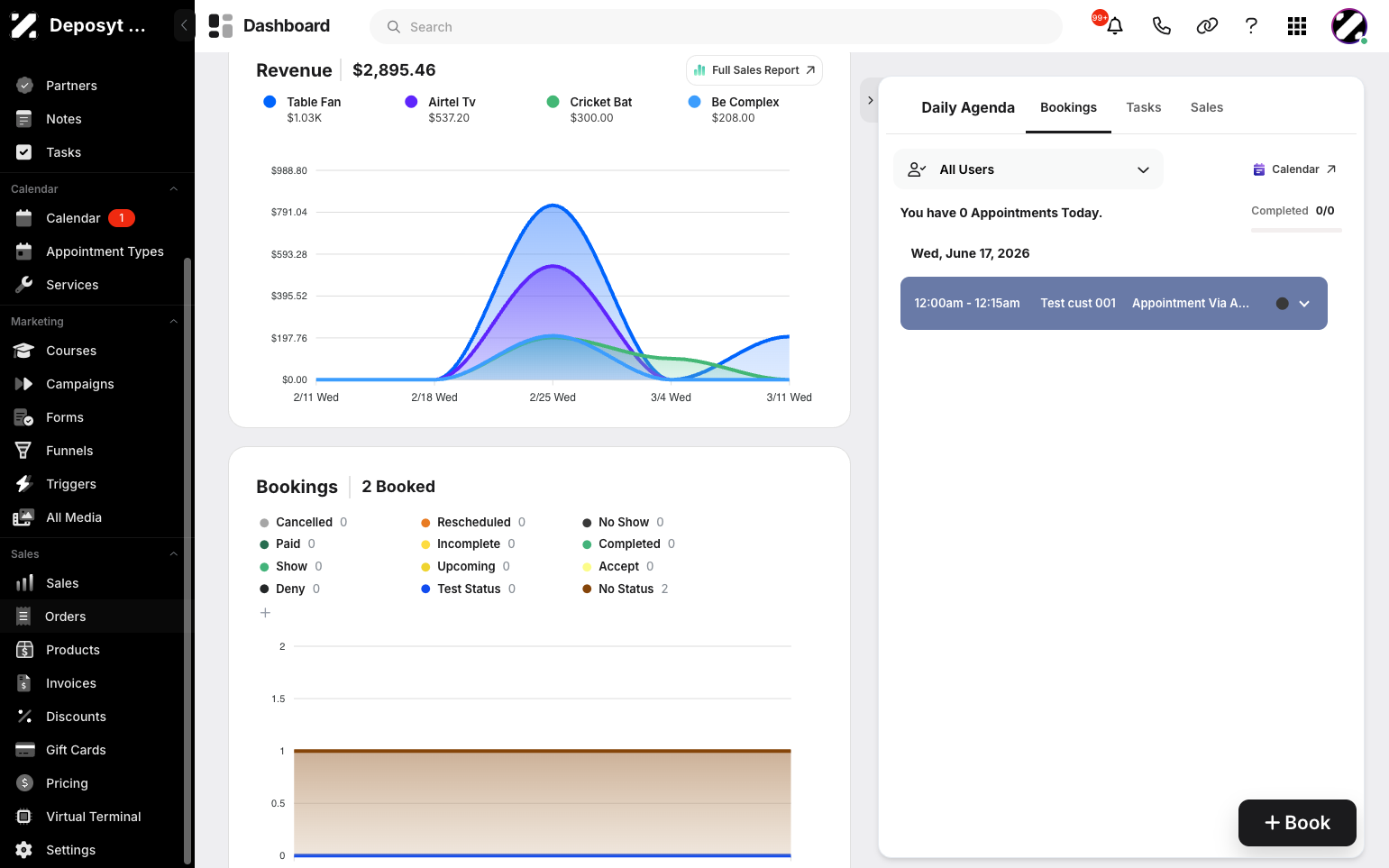Open the All Users dropdown

1028,169
